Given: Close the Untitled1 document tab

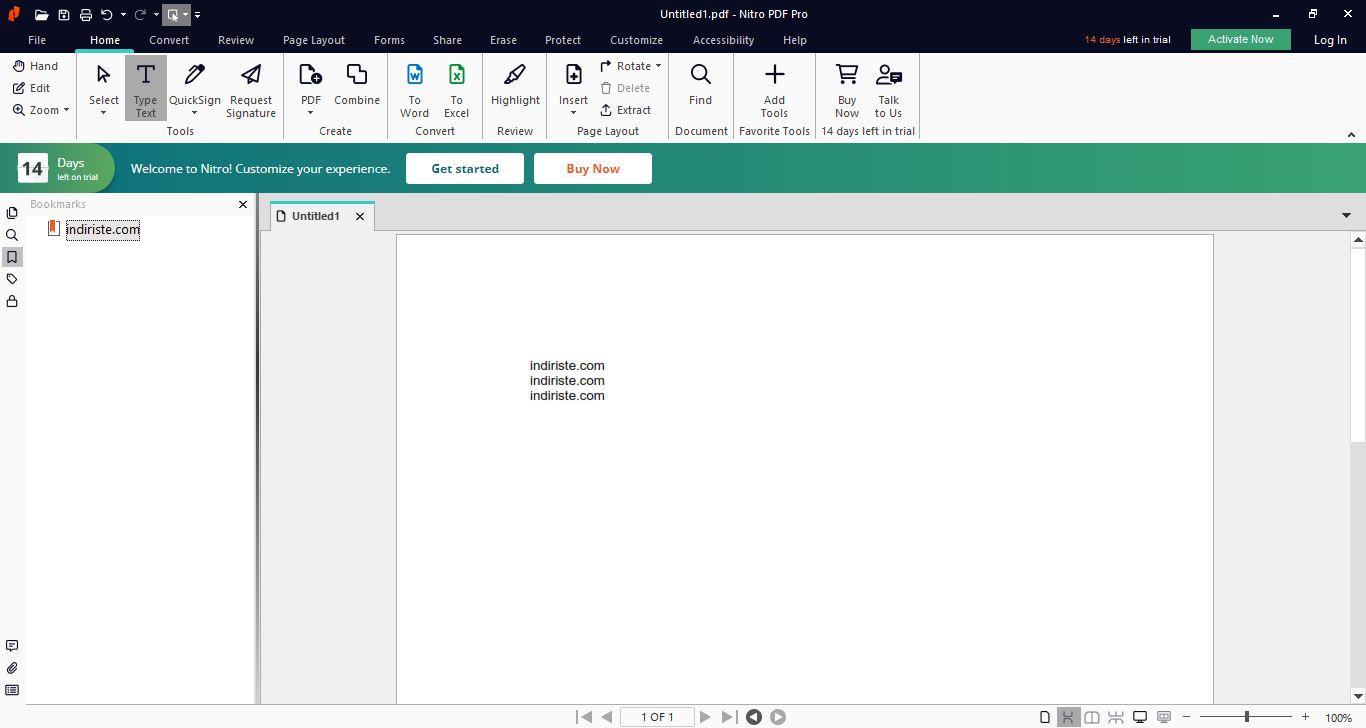Looking at the screenshot, I should pyautogui.click(x=360, y=216).
